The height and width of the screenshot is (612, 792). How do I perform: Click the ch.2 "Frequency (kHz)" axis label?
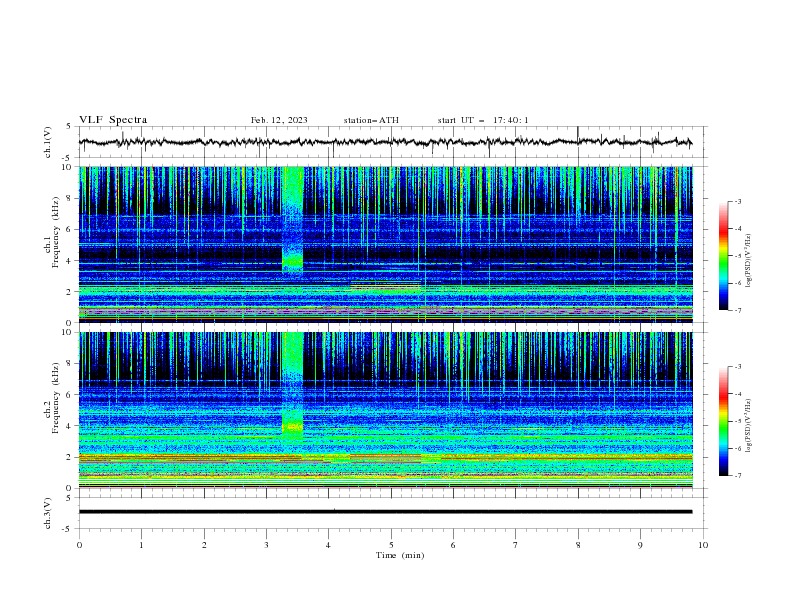click(x=56, y=398)
